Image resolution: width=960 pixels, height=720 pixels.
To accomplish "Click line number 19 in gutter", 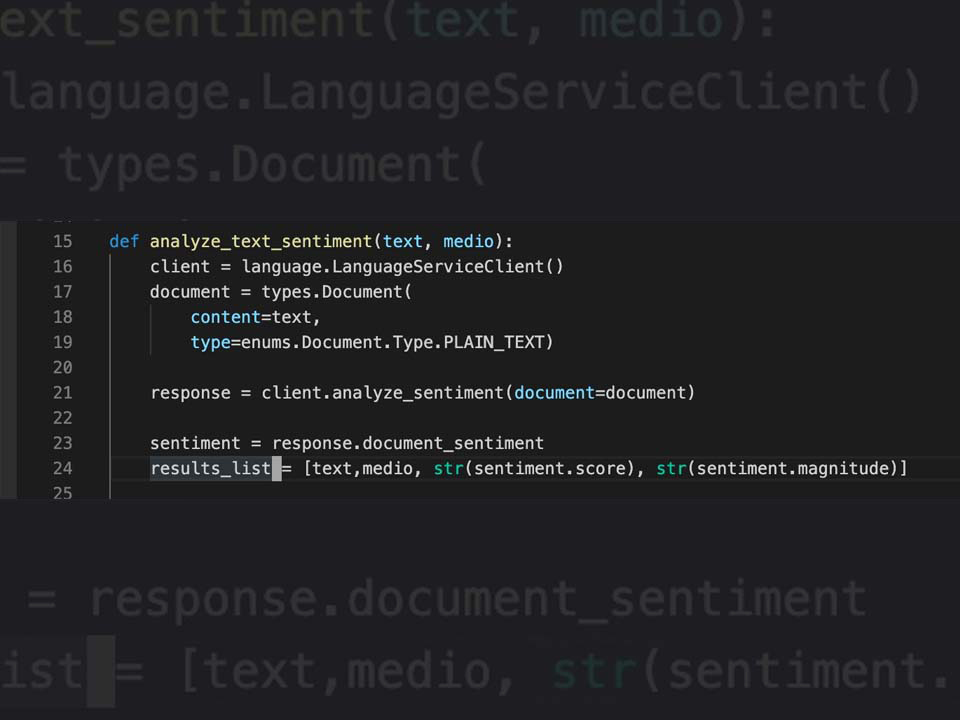I will tap(62, 342).
